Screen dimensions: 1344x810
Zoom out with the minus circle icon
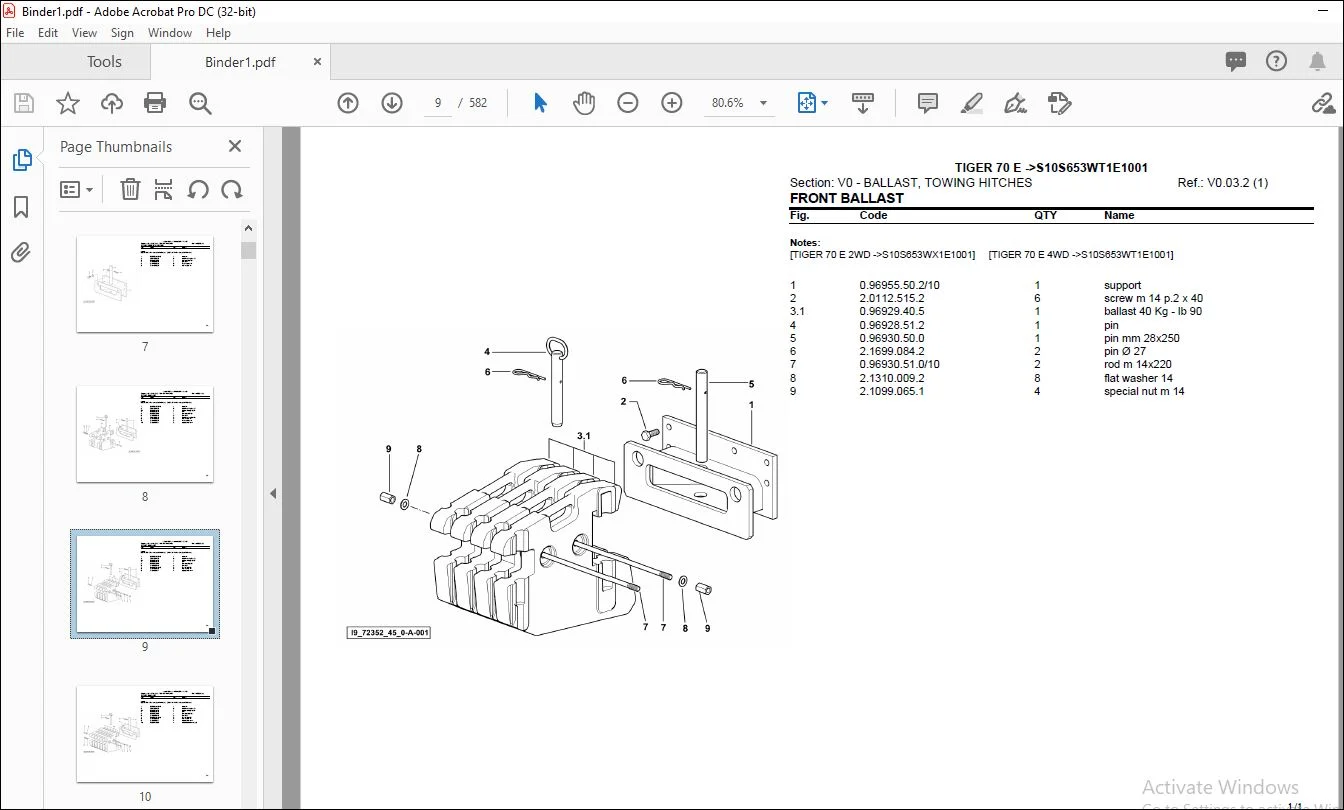pyautogui.click(x=628, y=103)
